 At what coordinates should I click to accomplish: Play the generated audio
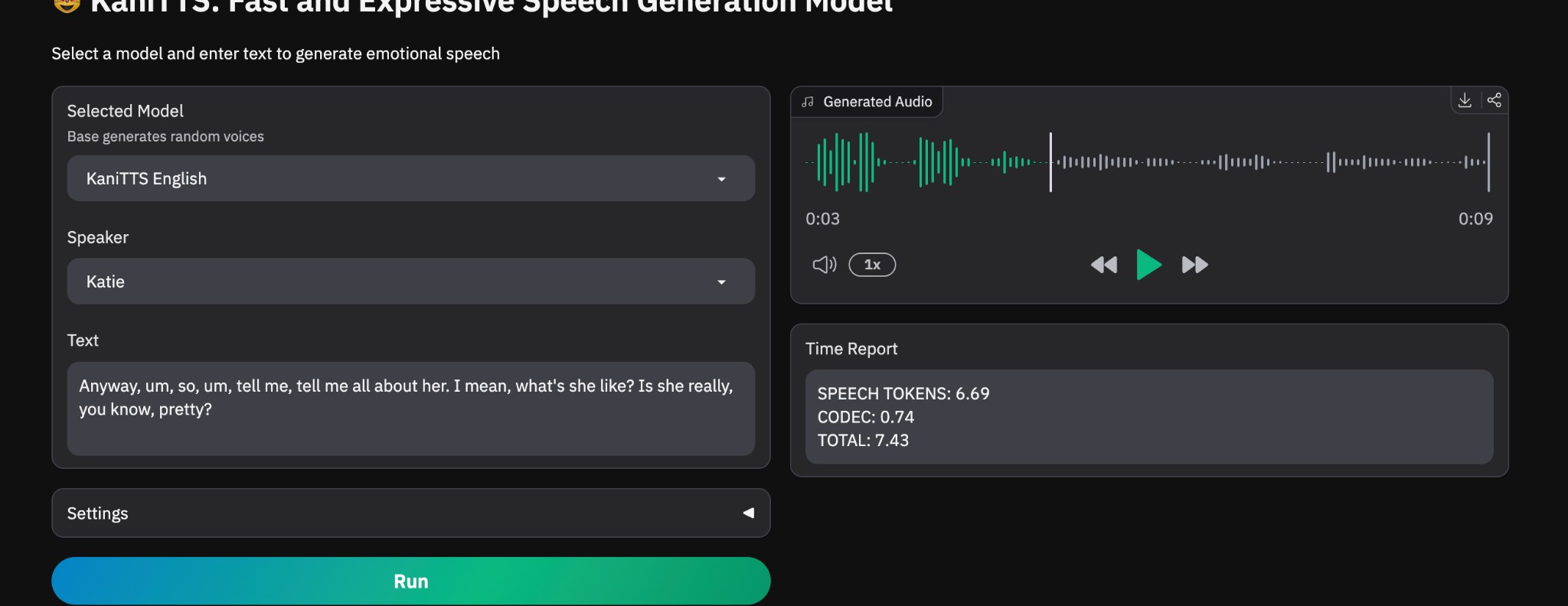point(1148,265)
